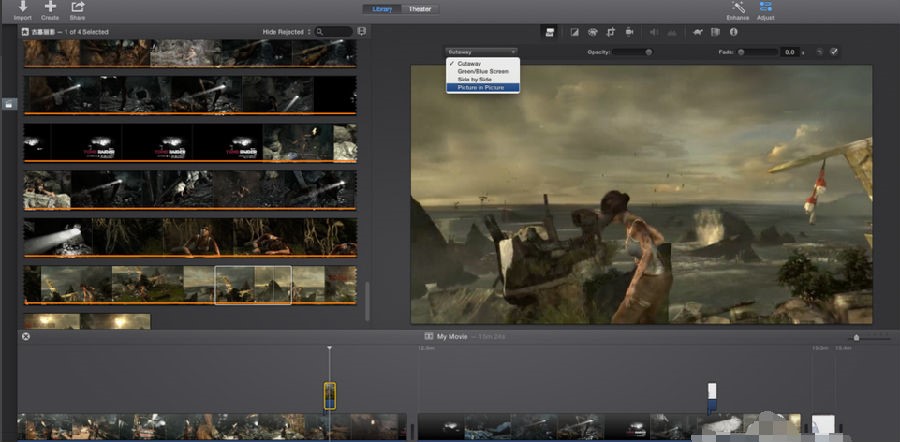The width and height of the screenshot is (900, 442).
Task: Select the yellow-outlined cutaway clip in timeline
Action: 329,396
